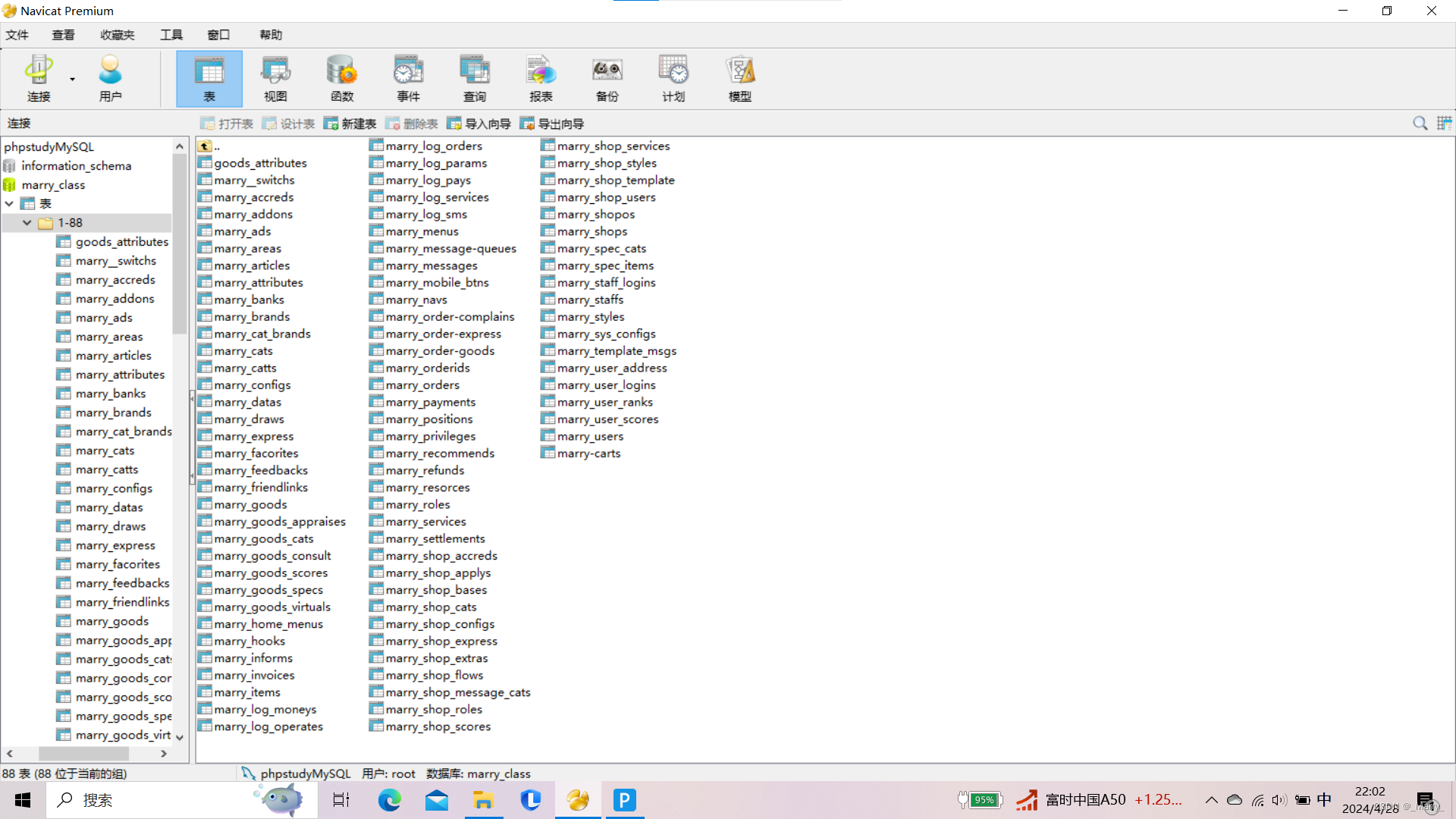Select the 函数 (Function) icon
1456x819 pixels.
[341, 78]
